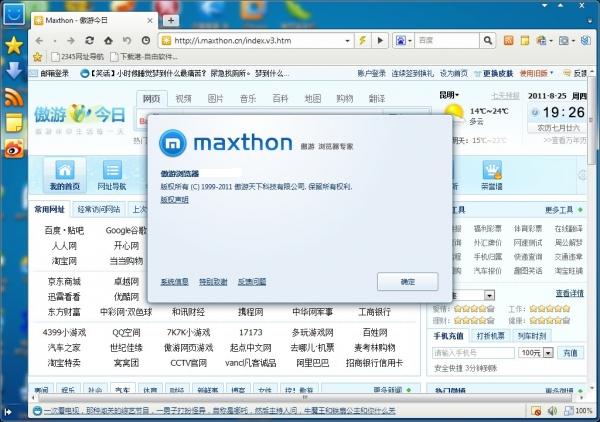
Task: Go forward with the forward arrow
Action: click(x=71, y=41)
